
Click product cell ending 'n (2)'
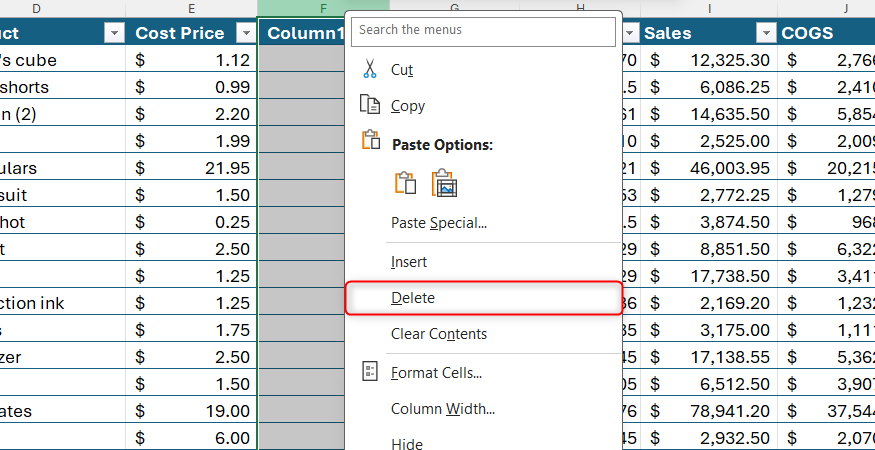point(62,114)
